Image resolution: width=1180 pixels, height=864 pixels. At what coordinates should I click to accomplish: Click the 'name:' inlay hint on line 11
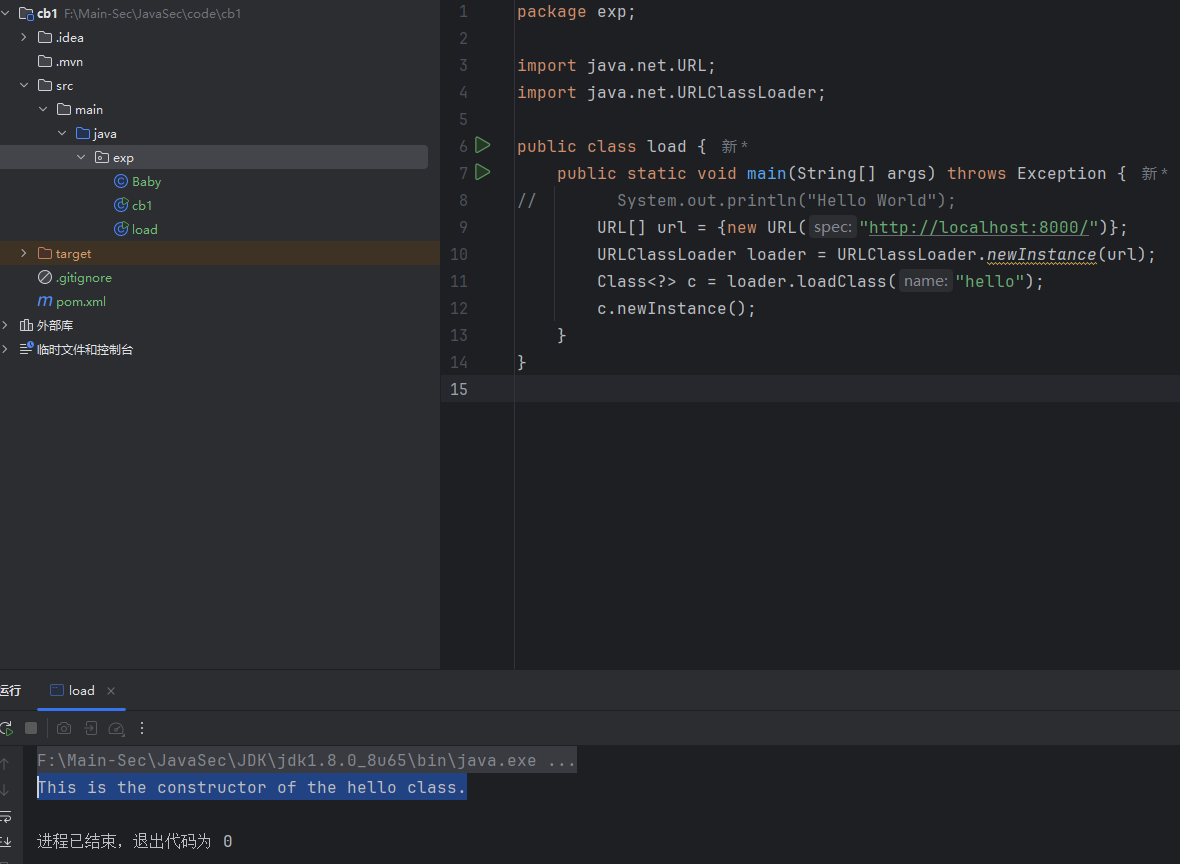tap(926, 281)
